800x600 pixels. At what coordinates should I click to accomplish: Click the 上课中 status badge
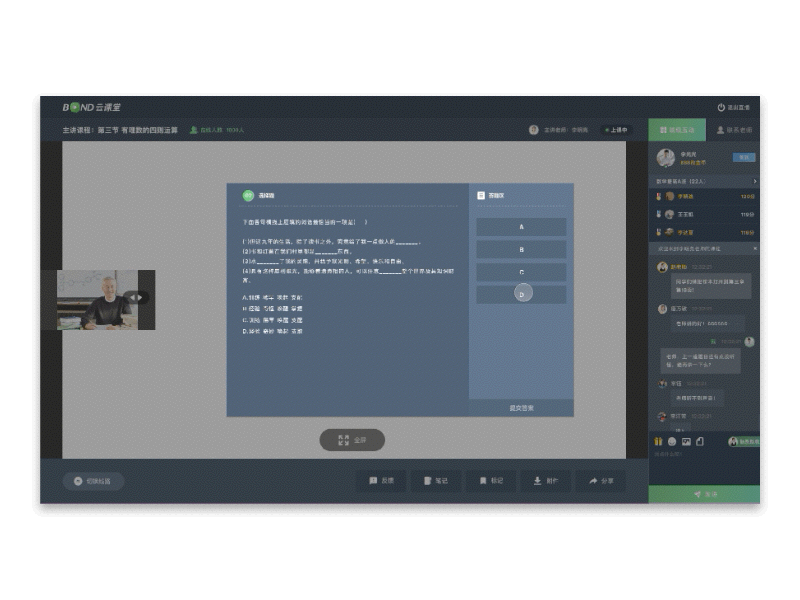tap(616, 130)
